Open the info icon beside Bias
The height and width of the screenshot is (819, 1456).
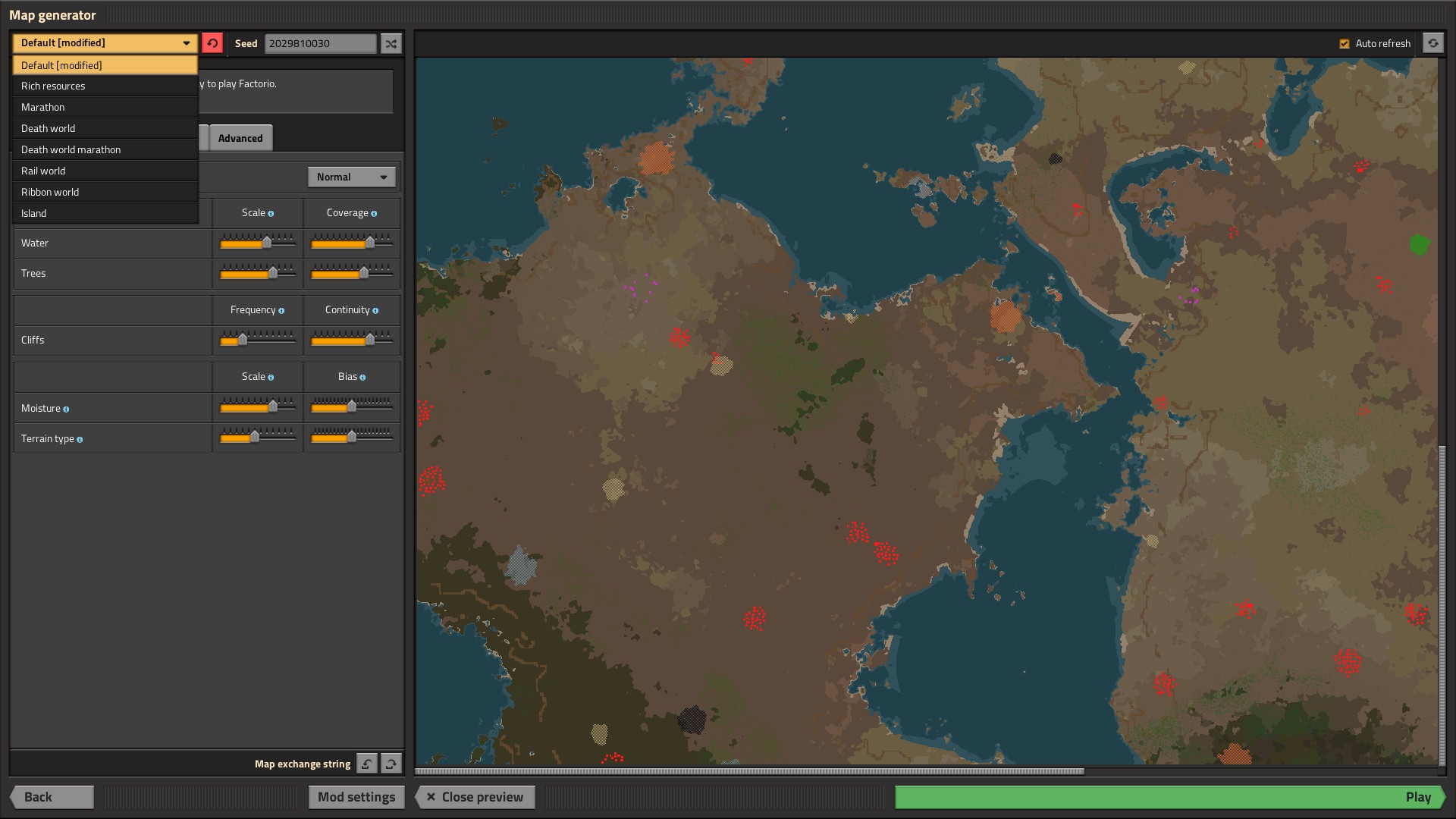pos(362,378)
